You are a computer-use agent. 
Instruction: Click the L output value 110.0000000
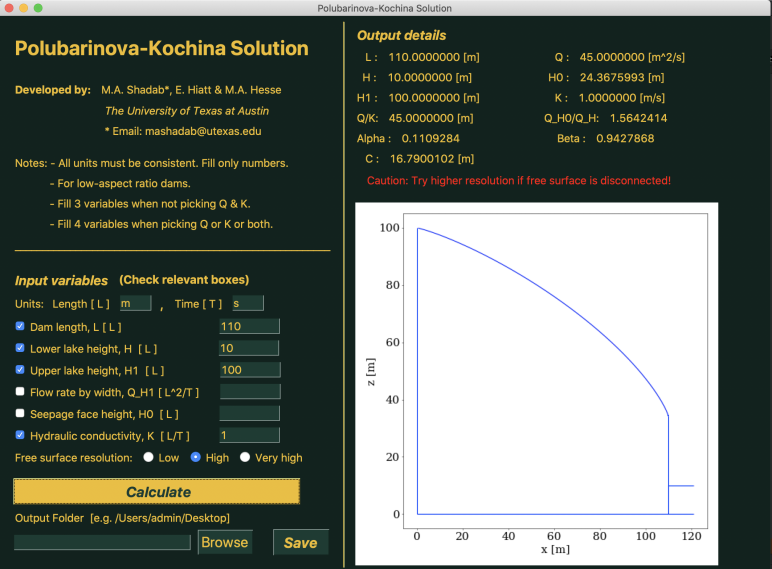(424, 57)
